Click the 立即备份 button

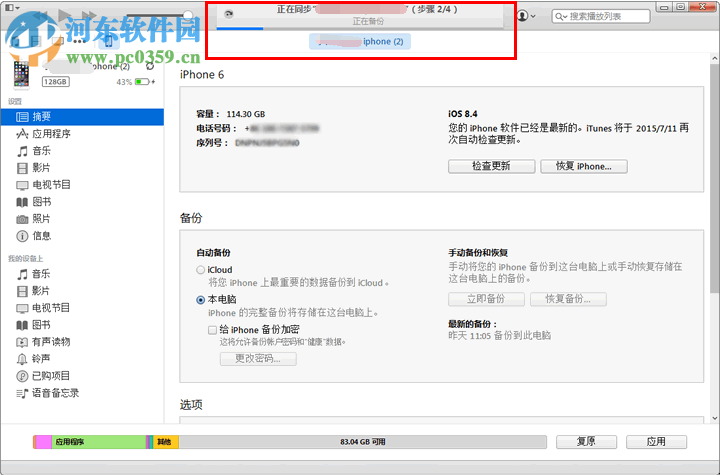coord(486,299)
